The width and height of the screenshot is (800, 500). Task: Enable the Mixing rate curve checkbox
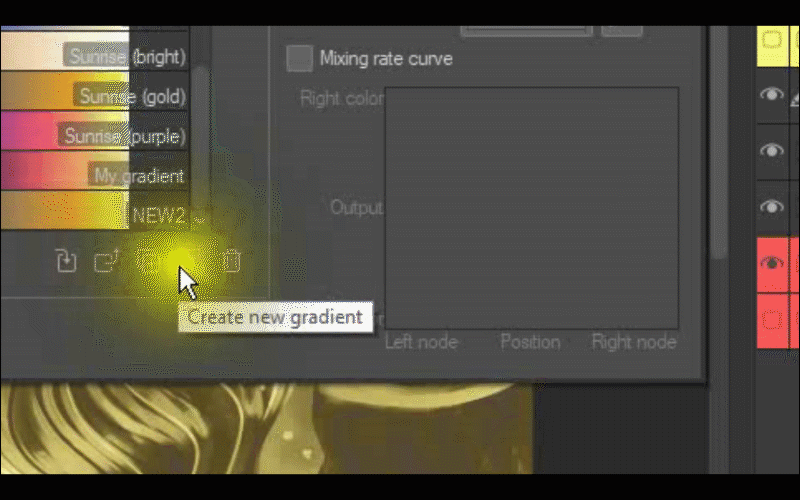(299, 58)
